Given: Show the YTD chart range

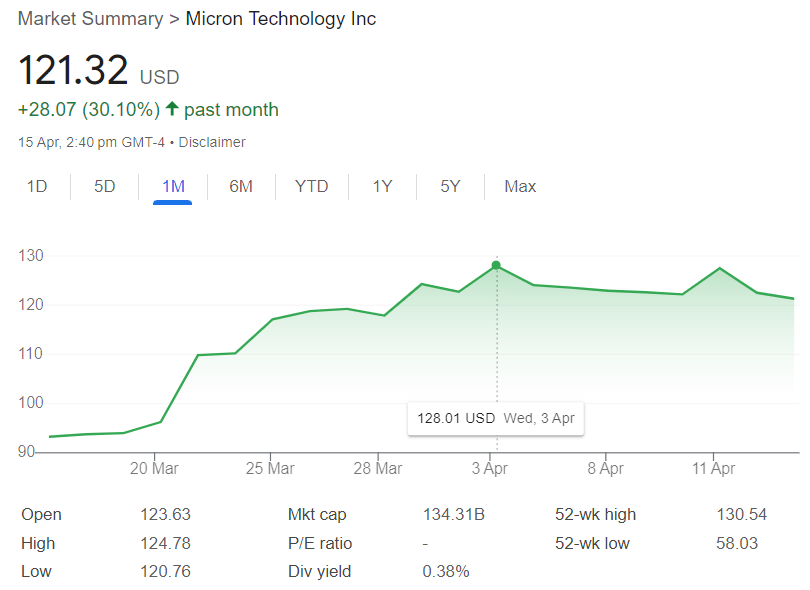Looking at the screenshot, I should pyautogui.click(x=312, y=186).
